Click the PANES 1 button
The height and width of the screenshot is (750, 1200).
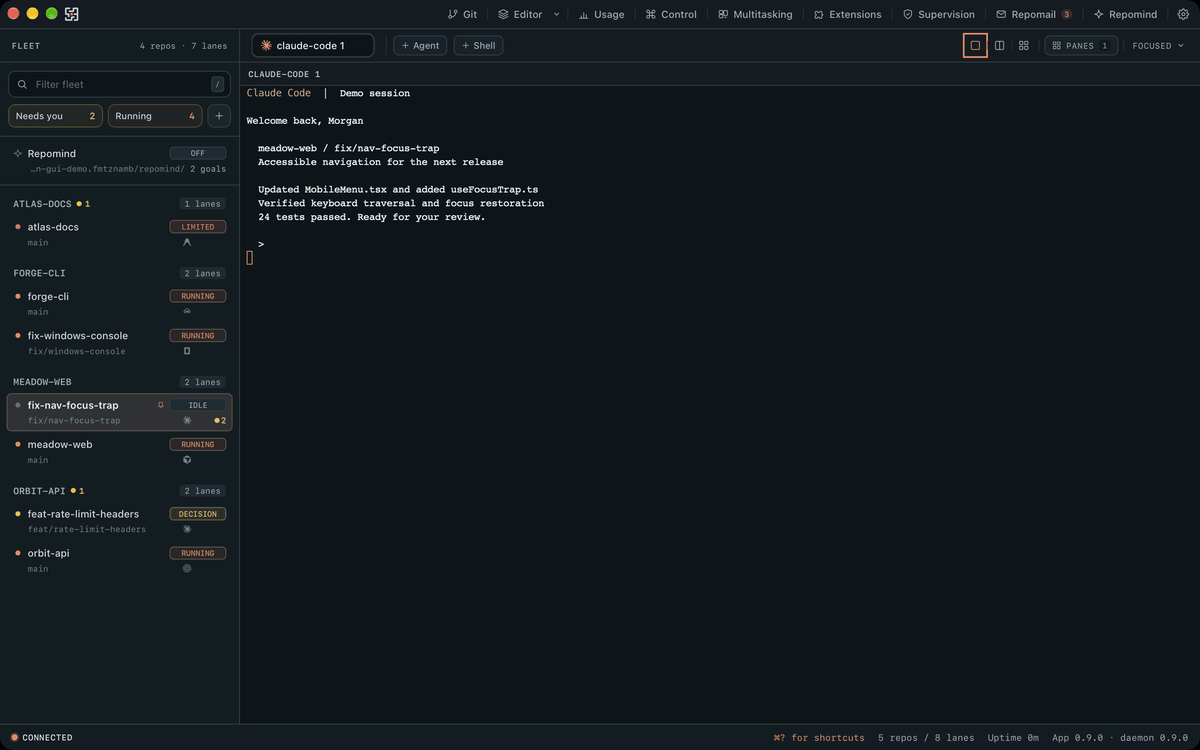click(1080, 45)
